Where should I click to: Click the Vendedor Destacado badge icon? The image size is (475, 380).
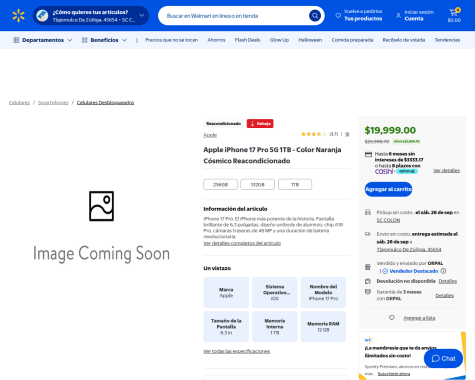[x=385, y=271]
